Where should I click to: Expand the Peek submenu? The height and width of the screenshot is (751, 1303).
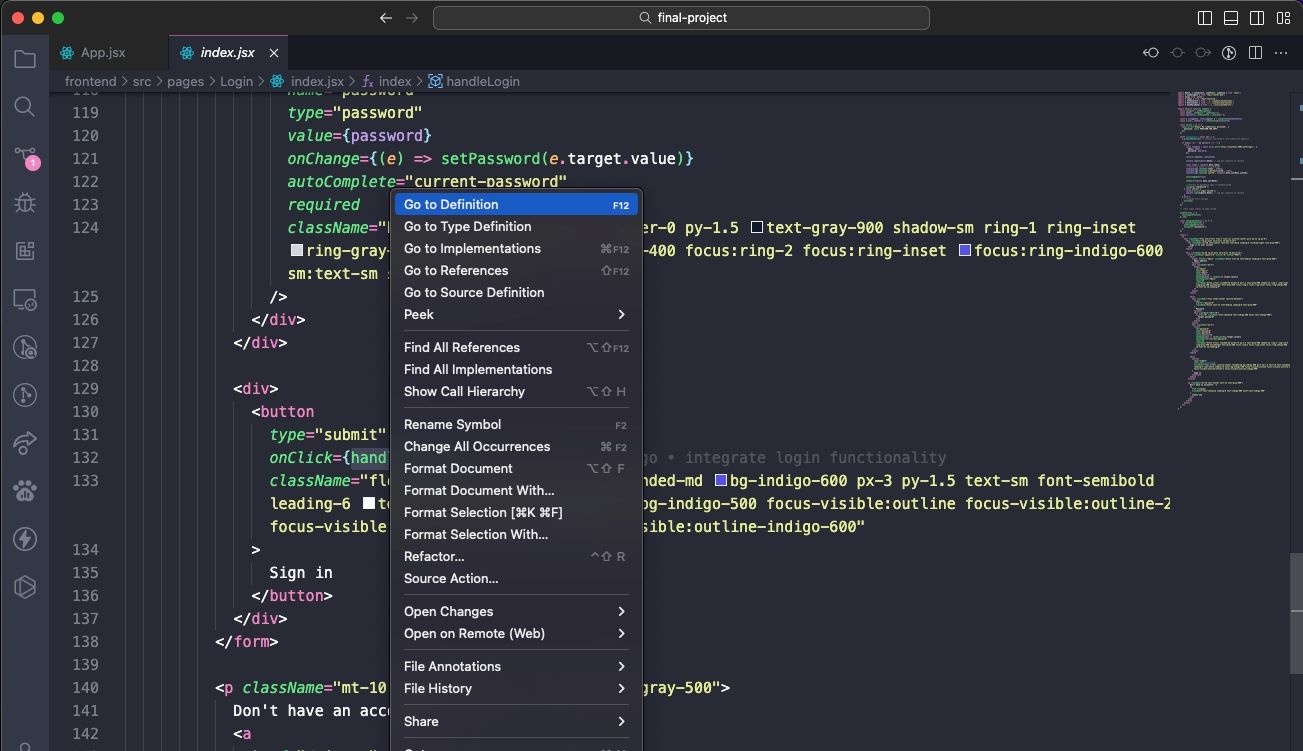click(x=515, y=314)
